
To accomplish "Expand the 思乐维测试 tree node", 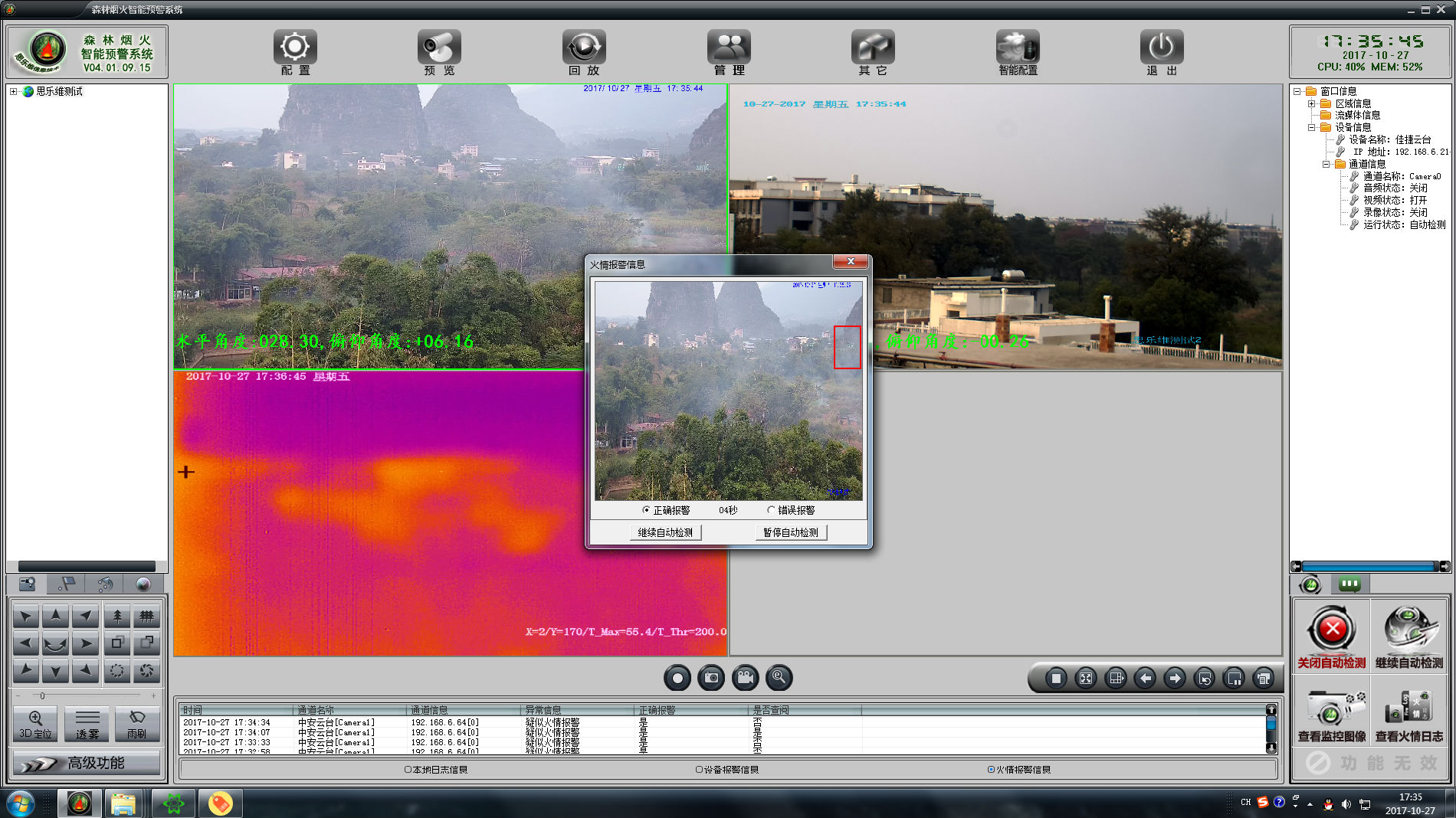I will coord(13,91).
